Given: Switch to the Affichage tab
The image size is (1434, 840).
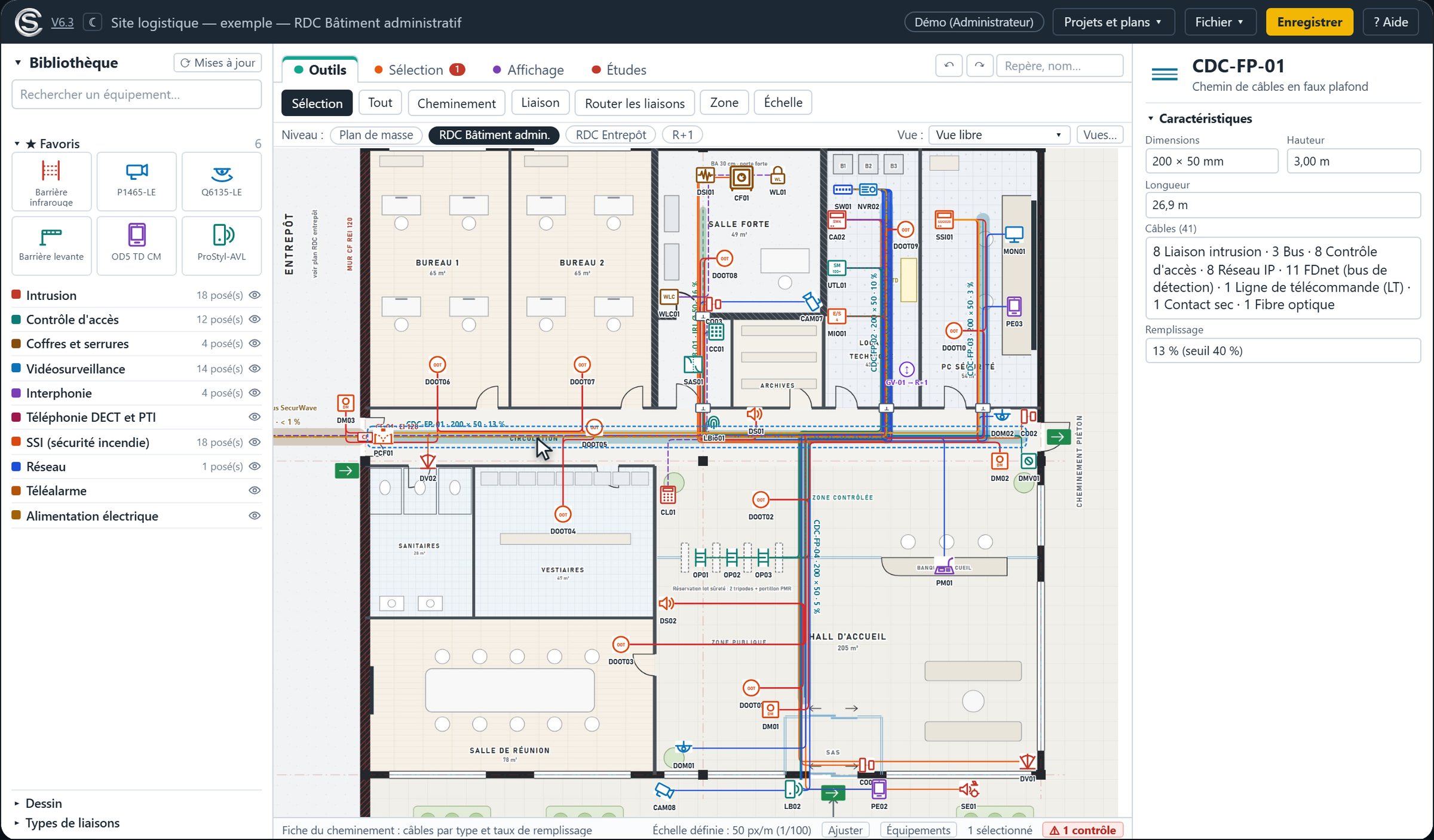Looking at the screenshot, I should (x=528, y=70).
